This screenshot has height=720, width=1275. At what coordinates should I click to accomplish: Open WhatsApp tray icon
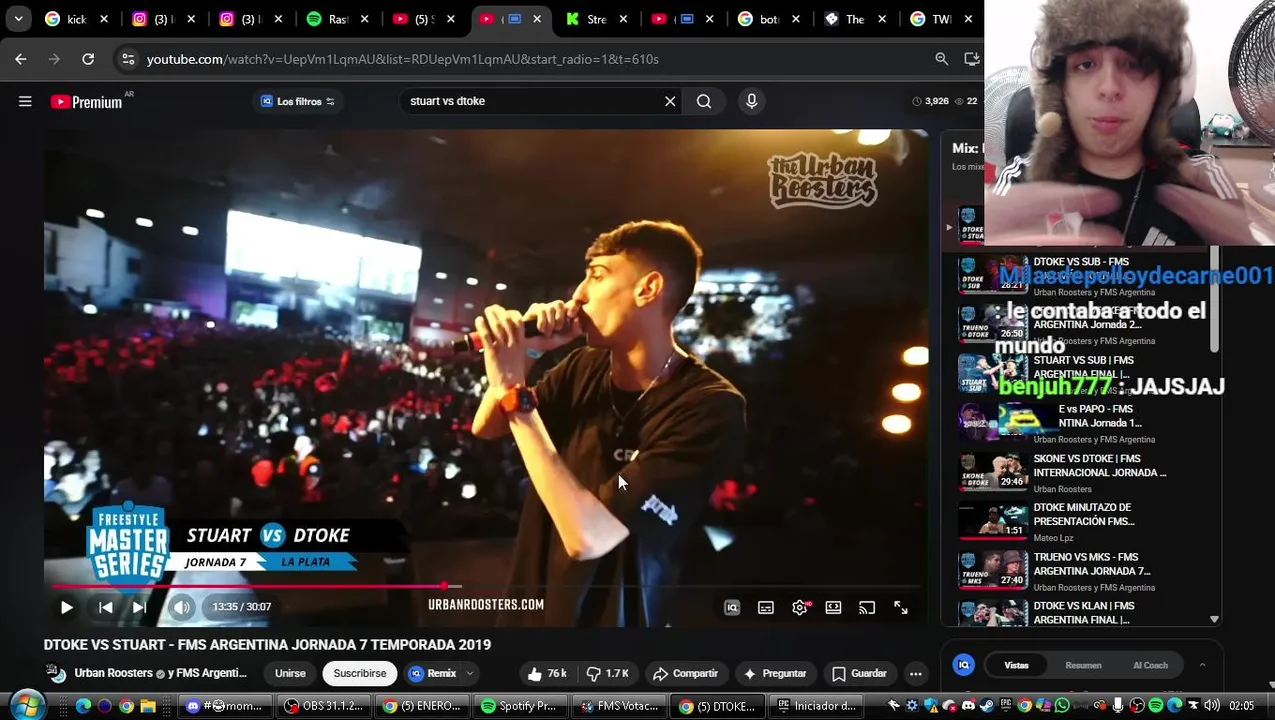[x=1062, y=706]
